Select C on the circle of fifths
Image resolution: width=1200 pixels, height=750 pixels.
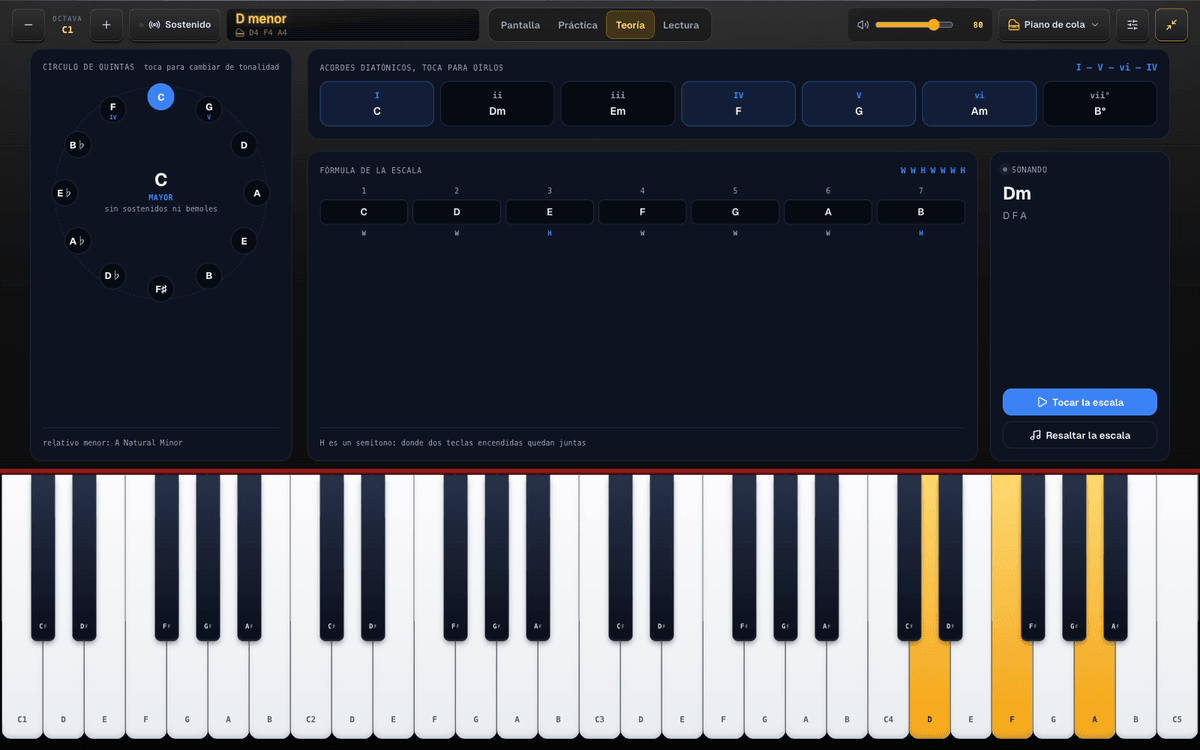pyautogui.click(x=161, y=97)
